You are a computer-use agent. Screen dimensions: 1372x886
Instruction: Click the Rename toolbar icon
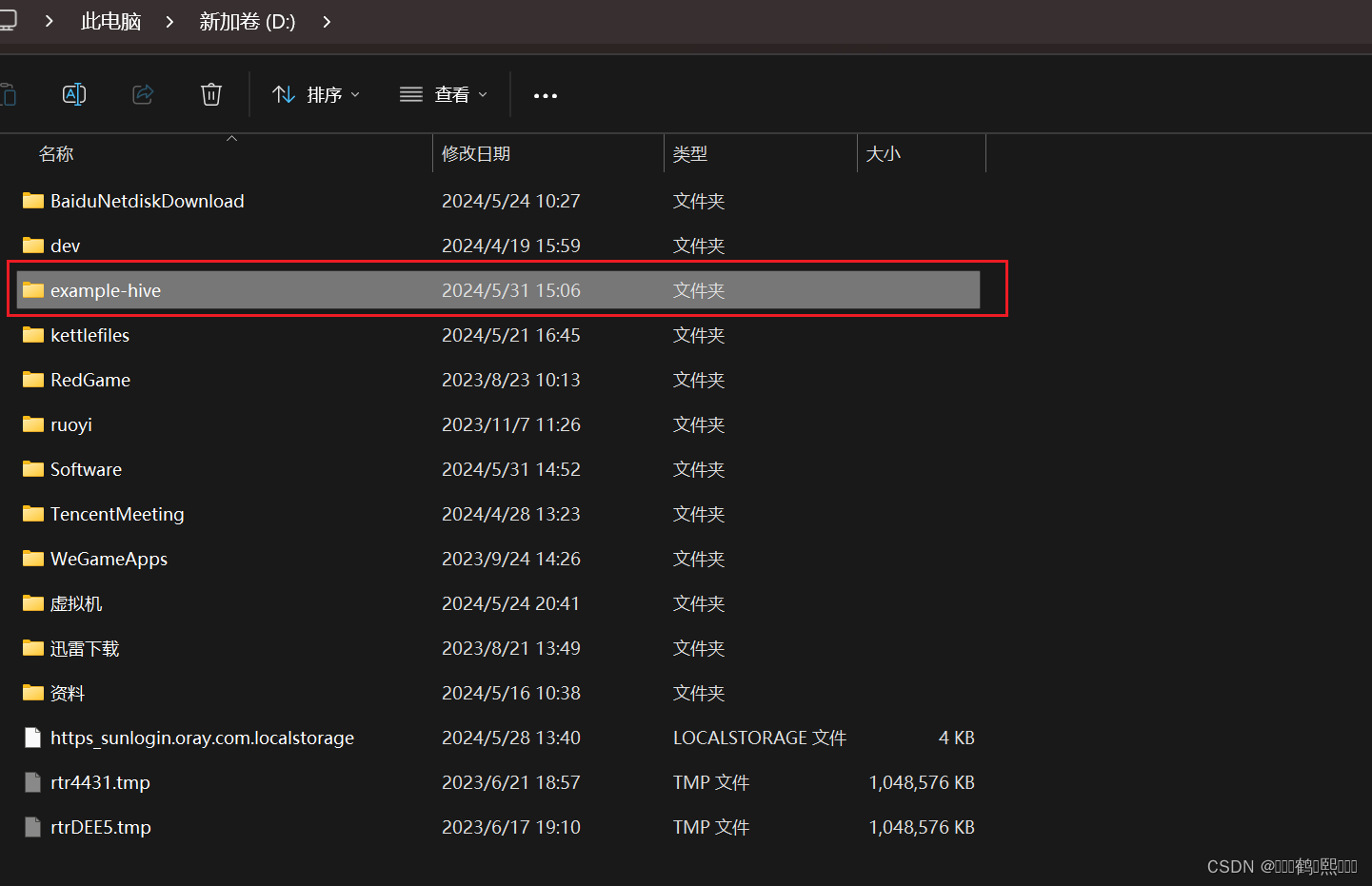coord(74,94)
